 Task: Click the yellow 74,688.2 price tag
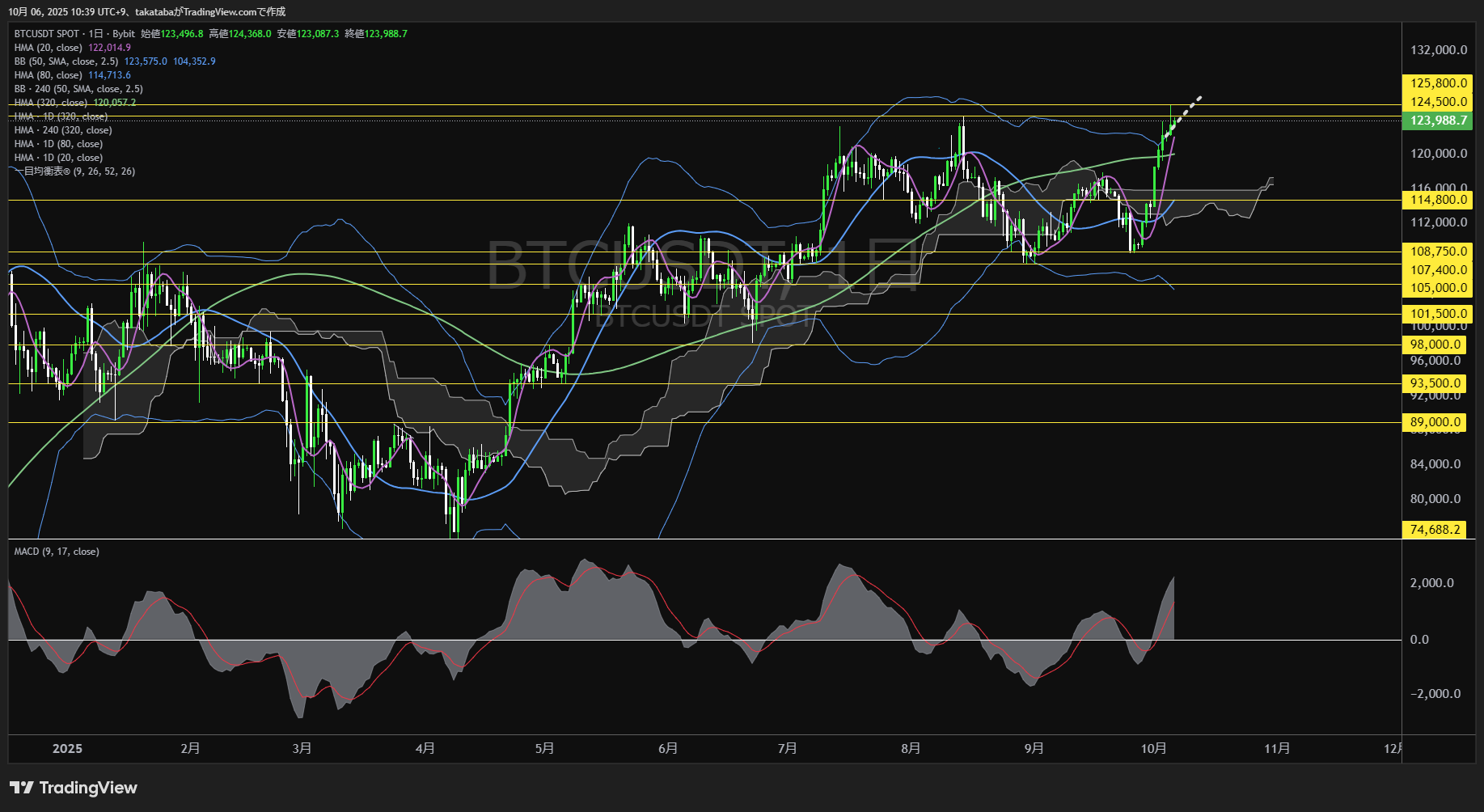1435,530
